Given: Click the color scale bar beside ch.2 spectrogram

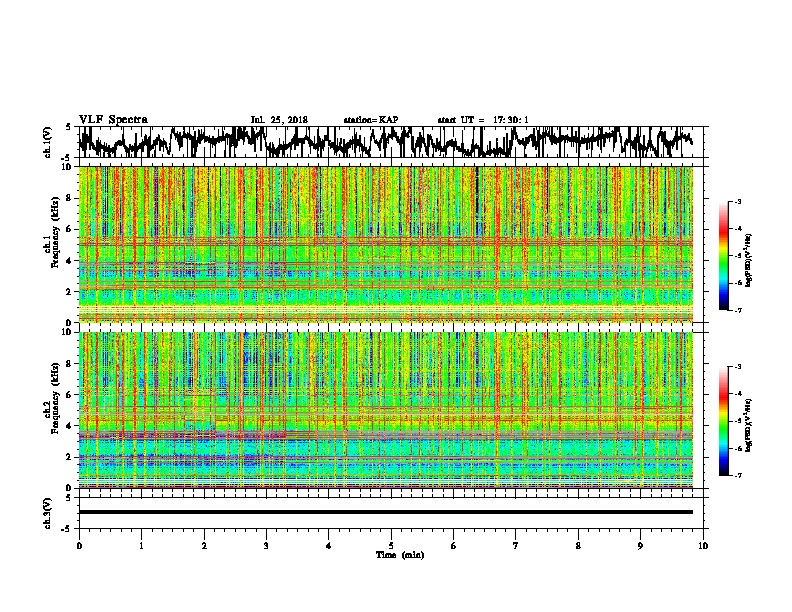Looking at the screenshot, I should [723, 421].
